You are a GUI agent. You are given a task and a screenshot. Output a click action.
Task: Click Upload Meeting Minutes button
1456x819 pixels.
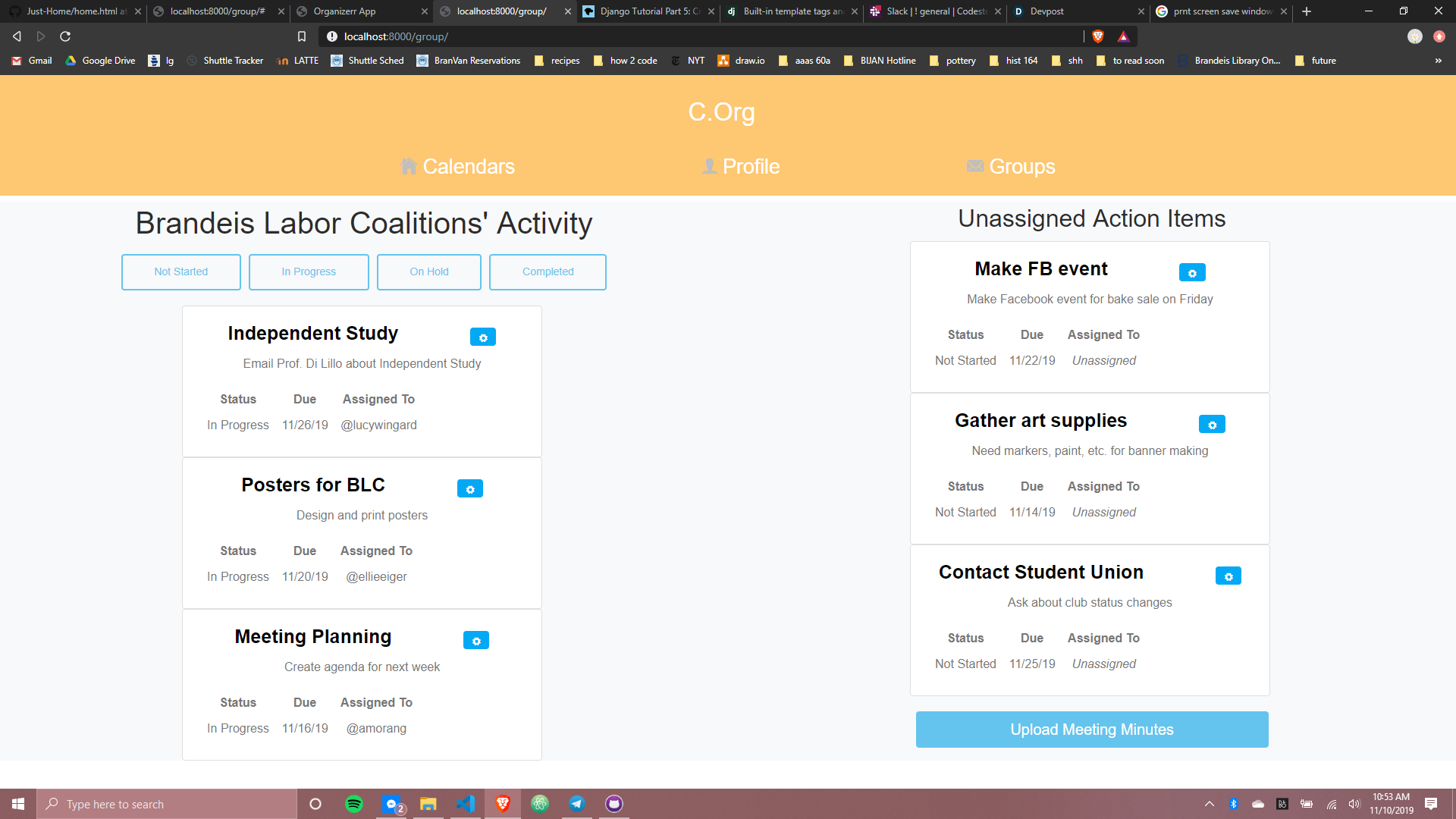point(1091,730)
